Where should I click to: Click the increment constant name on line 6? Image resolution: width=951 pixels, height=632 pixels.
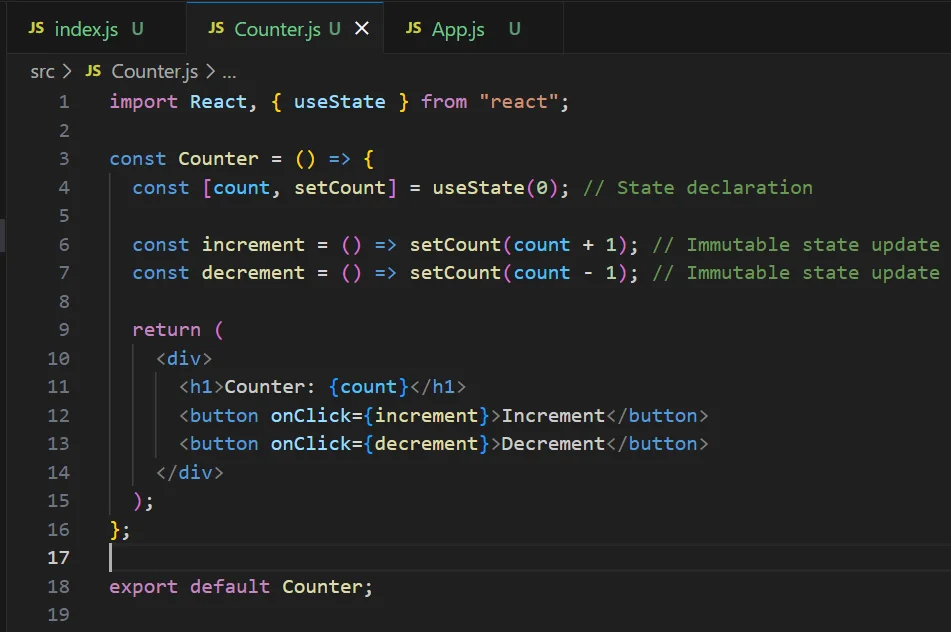pos(253,245)
